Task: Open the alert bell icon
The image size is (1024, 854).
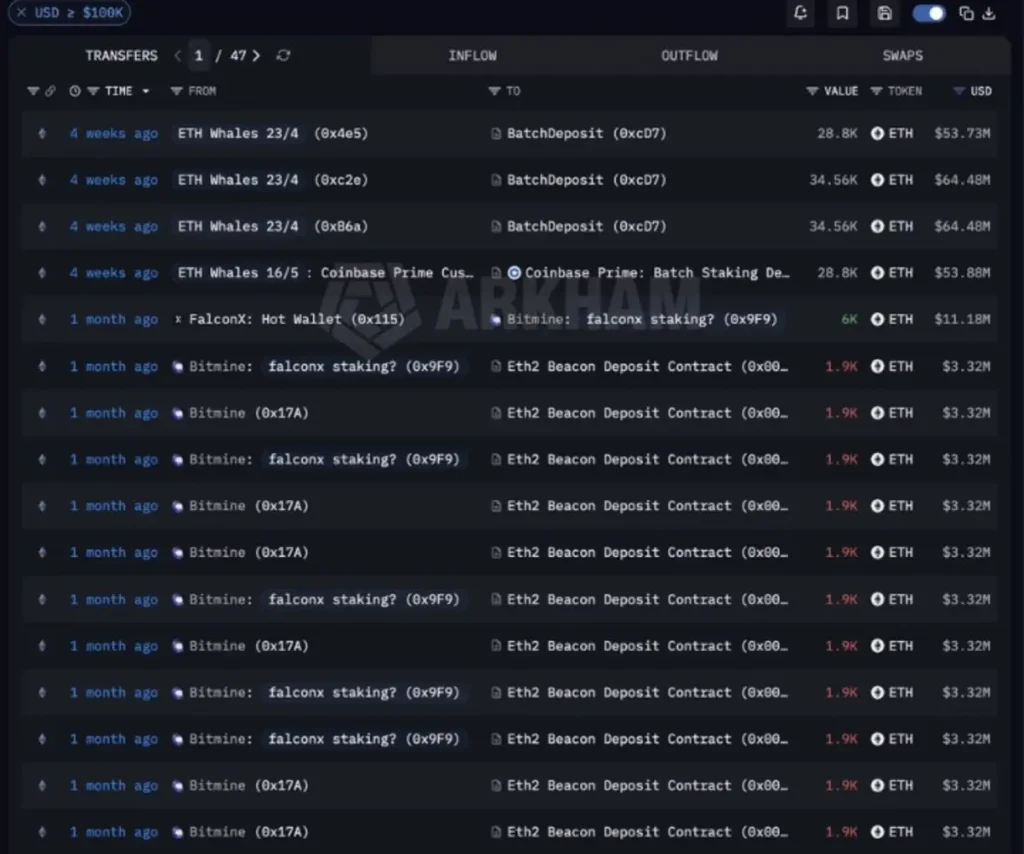Action: pyautogui.click(x=800, y=13)
